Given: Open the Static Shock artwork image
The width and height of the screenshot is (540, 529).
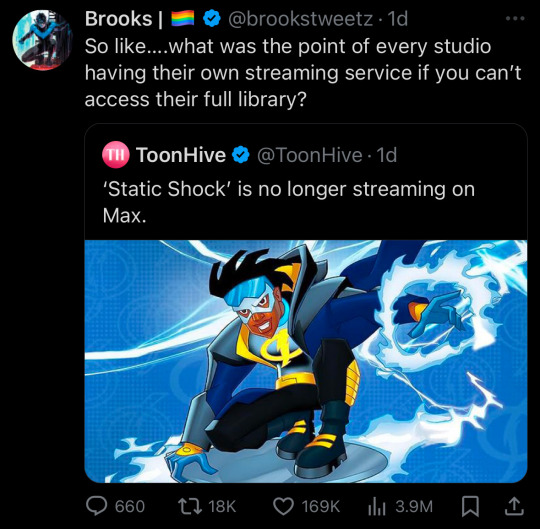Looking at the screenshot, I should pos(306,361).
